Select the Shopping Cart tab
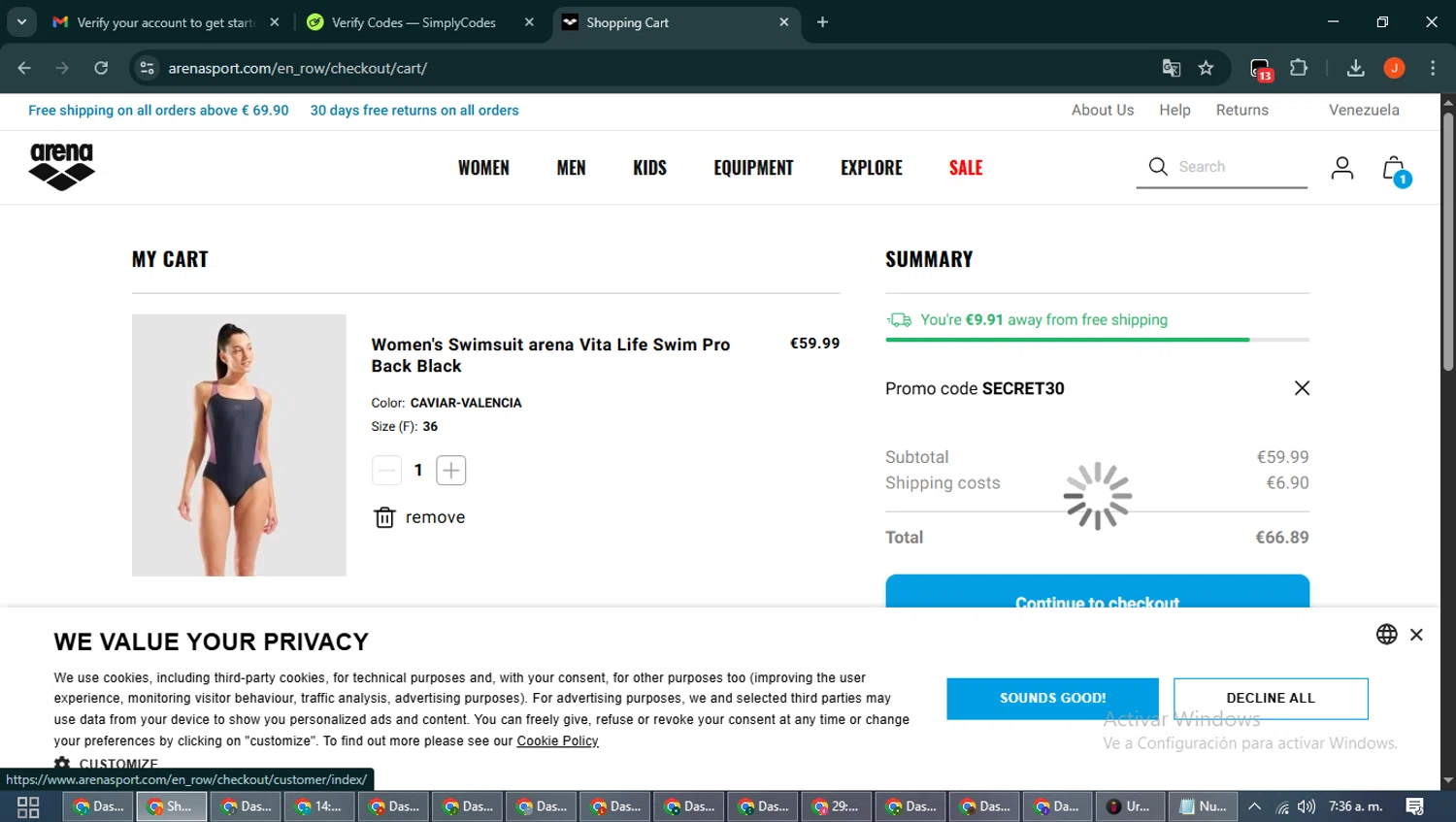Screen dimensions: 1456x822 click(x=677, y=22)
